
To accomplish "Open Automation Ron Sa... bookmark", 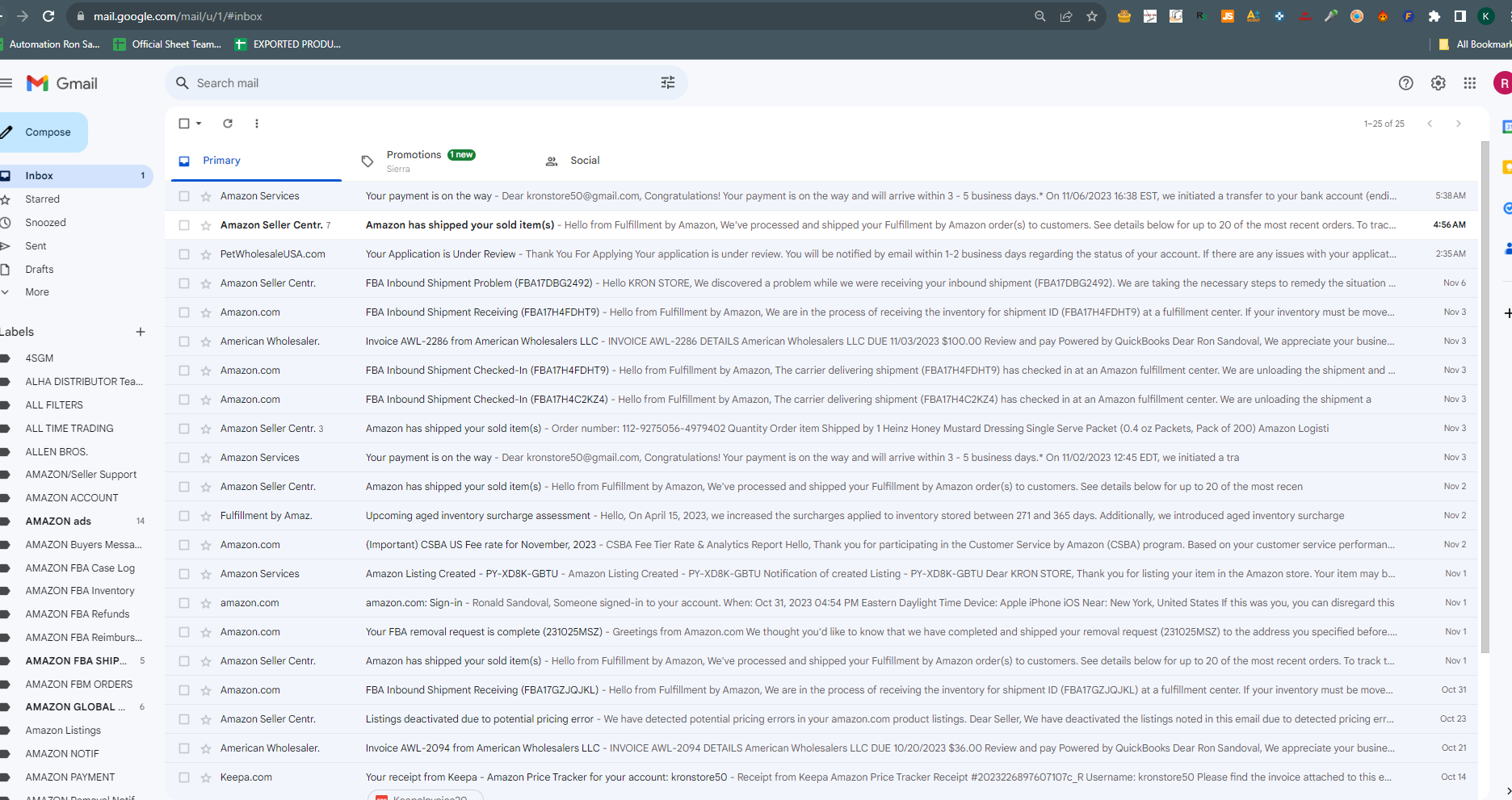I will click(x=50, y=44).
